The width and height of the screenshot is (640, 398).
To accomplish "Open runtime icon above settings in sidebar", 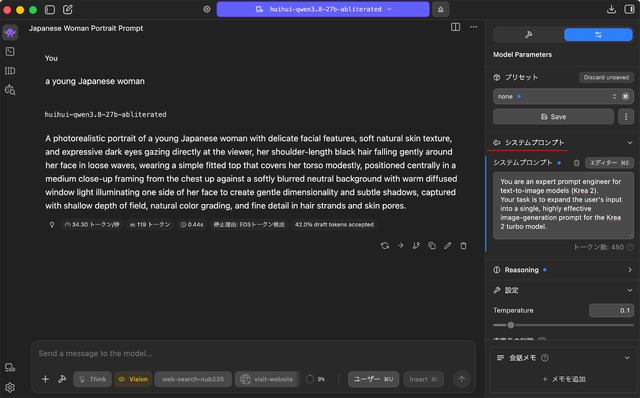I will tap(10, 368).
